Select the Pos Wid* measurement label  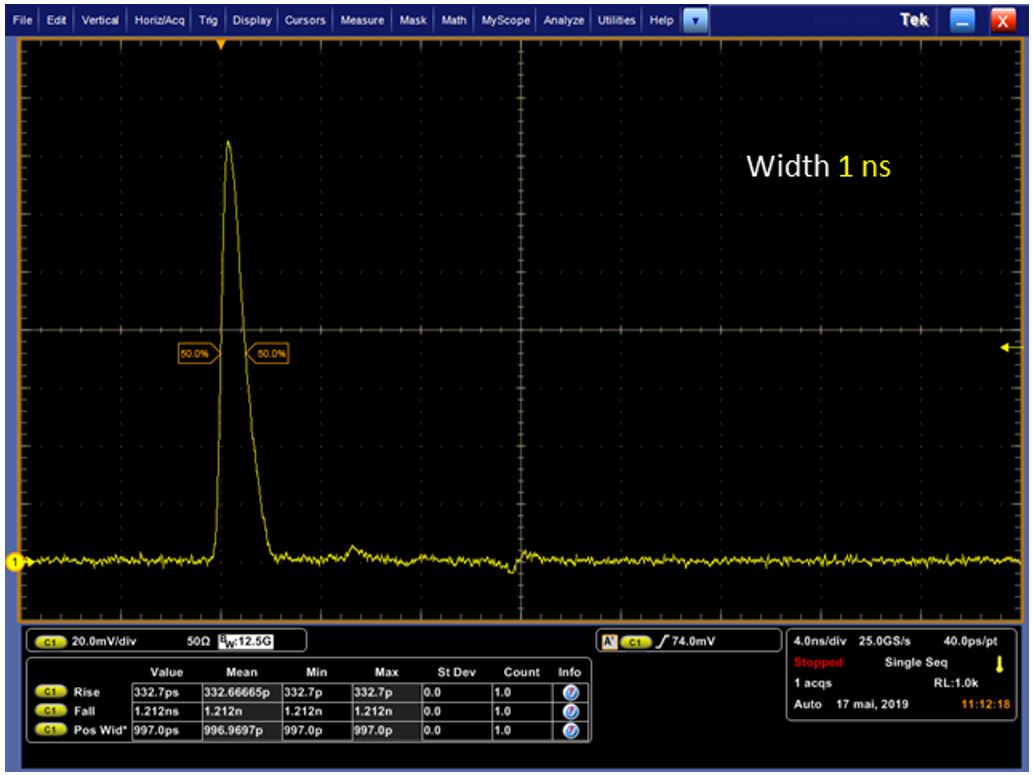coord(100,730)
